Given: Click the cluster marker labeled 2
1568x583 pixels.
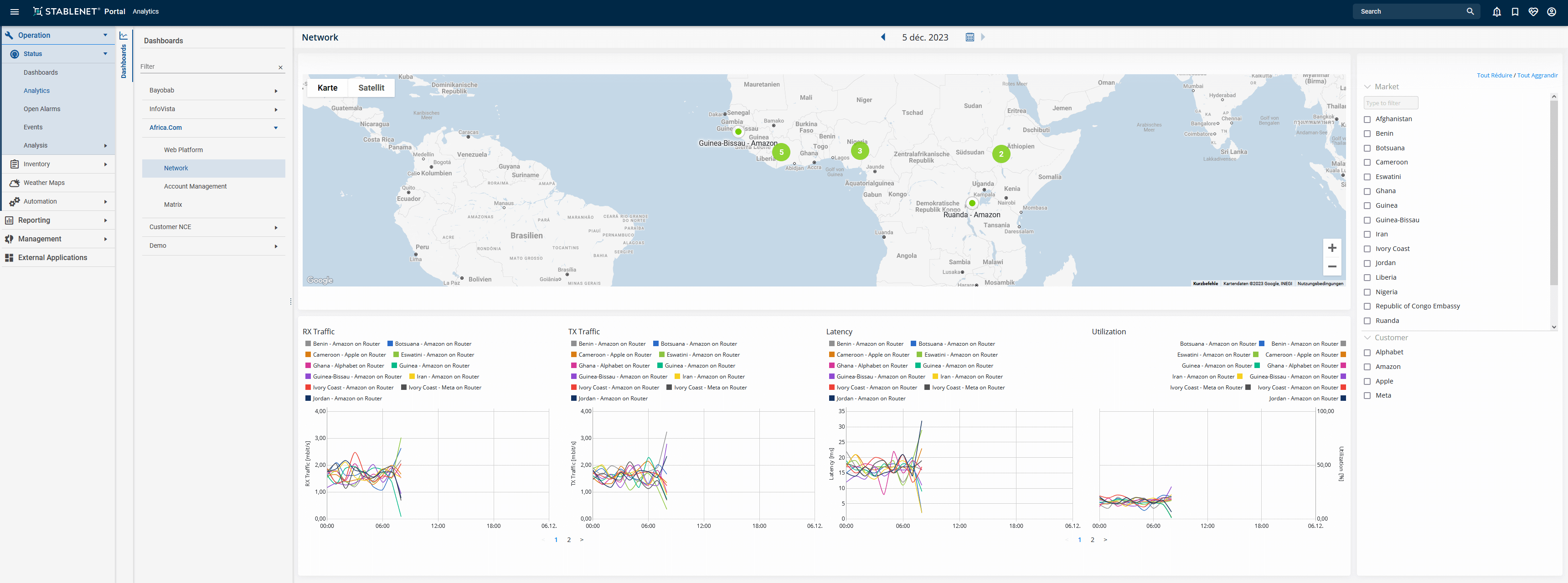Looking at the screenshot, I should click(x=1001, y=154).
